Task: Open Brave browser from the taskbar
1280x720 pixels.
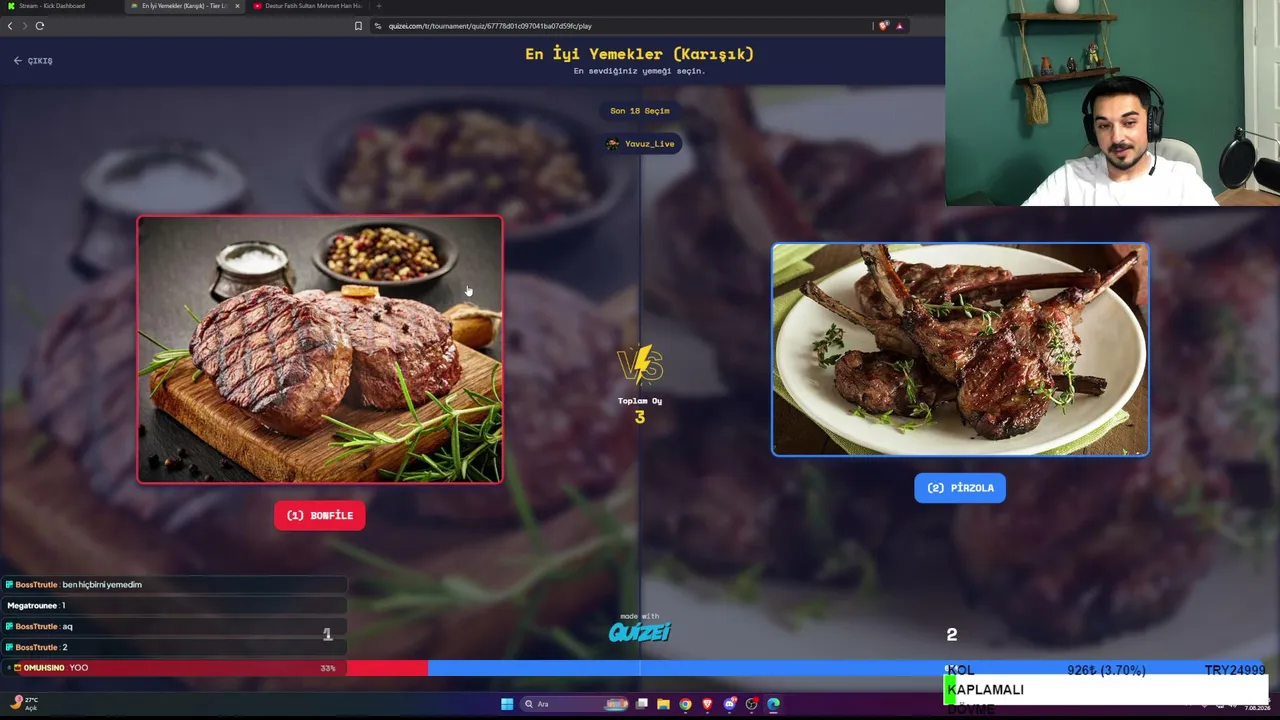Action: pos(707,704)
